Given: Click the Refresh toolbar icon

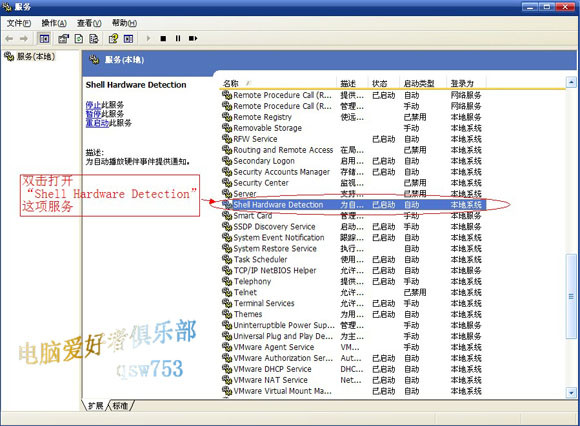Looking at the screenshot, I should [x=79, y=38].
